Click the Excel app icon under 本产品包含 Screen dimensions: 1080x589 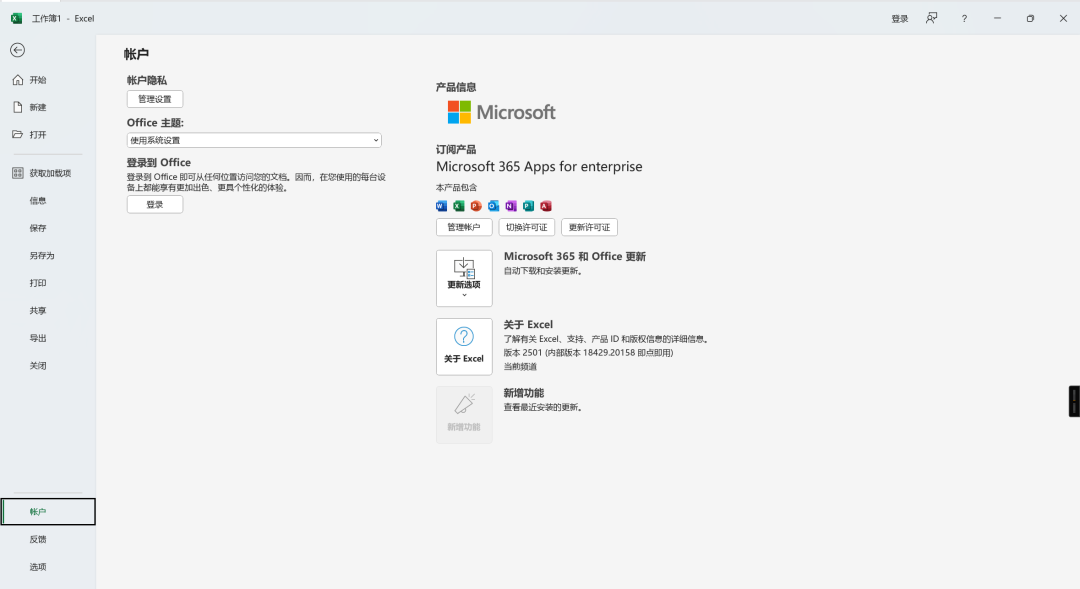[459, 206]
